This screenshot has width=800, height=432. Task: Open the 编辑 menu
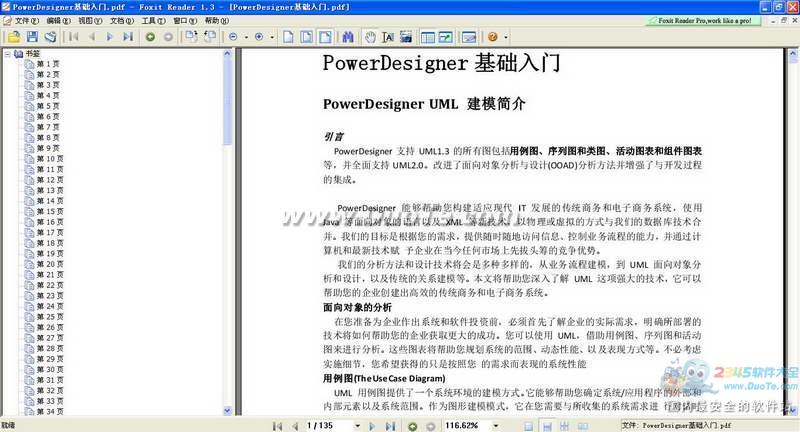pyautogui.click(x=59, y=21)
